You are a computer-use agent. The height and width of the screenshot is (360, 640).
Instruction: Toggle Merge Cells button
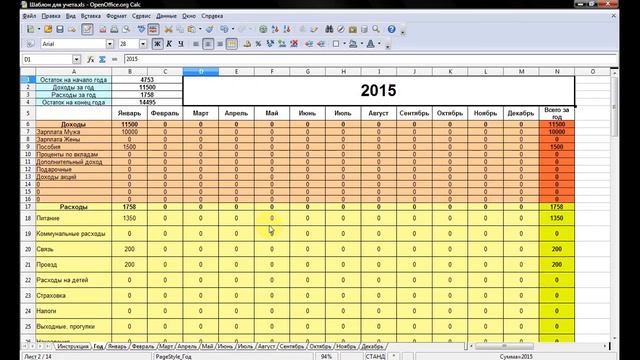231,44
